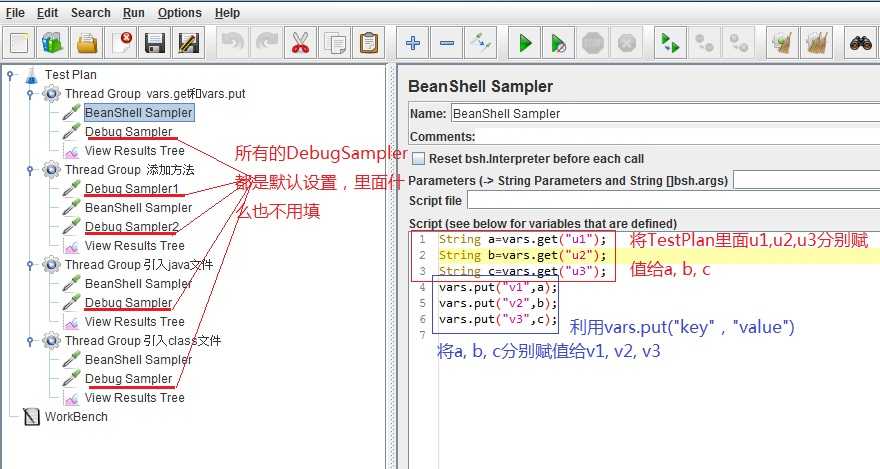Click the Collapse All minus icon

click(447, 43)
